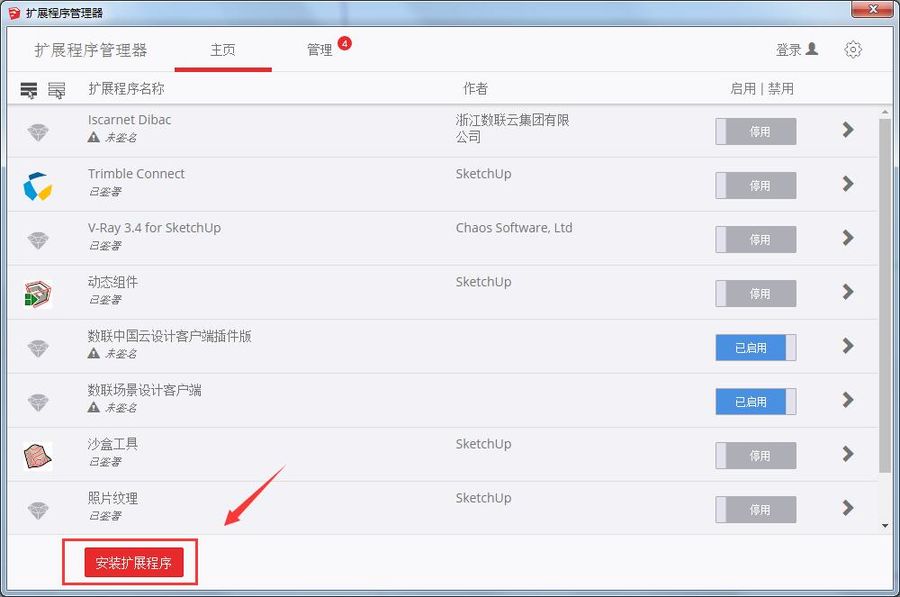This screenshot has width=900, height=597.
Task: Click the 数联场景设计客户端 gem icon
Action: point(38,402)
